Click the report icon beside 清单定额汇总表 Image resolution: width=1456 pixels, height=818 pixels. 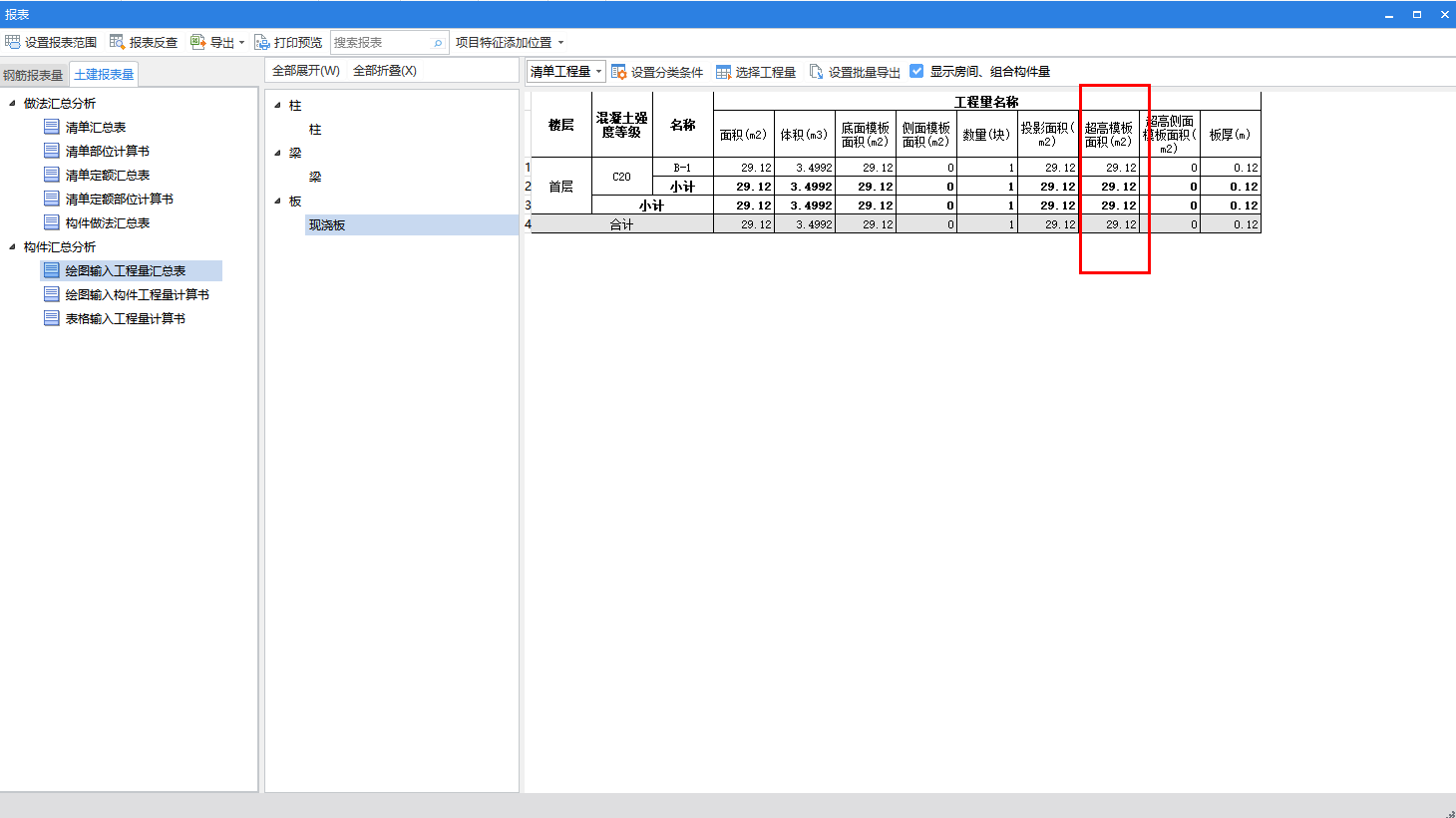pyautogui.click(x=52, y=175)
